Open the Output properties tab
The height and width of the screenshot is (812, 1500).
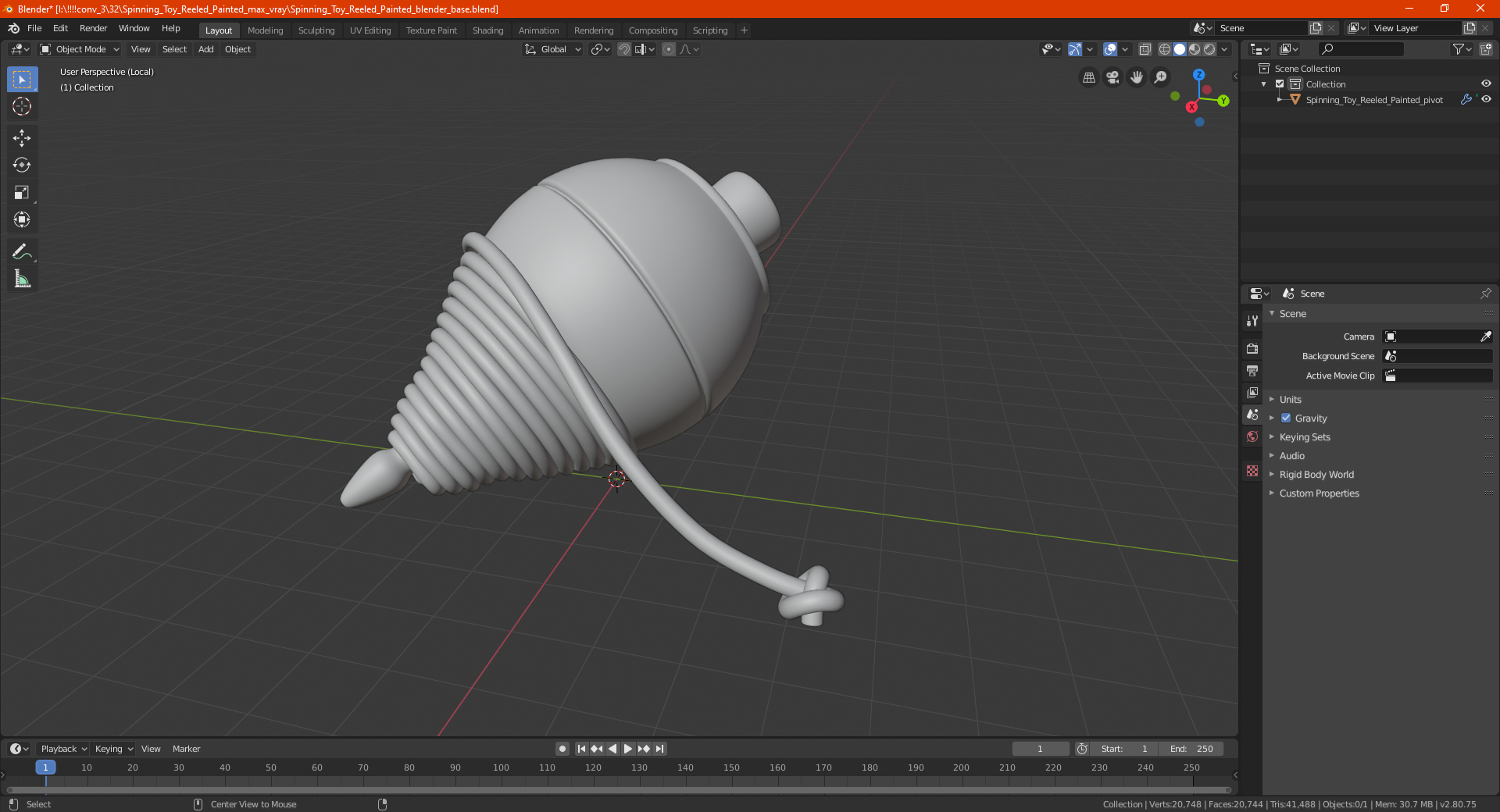click(1252, 370)
